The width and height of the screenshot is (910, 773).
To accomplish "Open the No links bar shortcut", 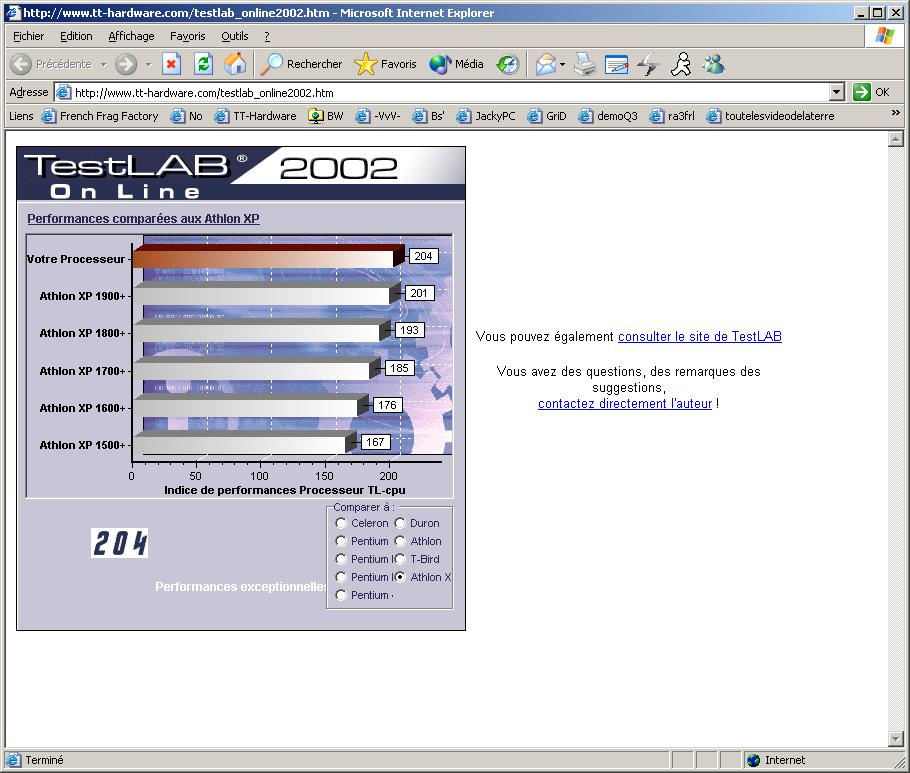I will click(x=186, y=116).
